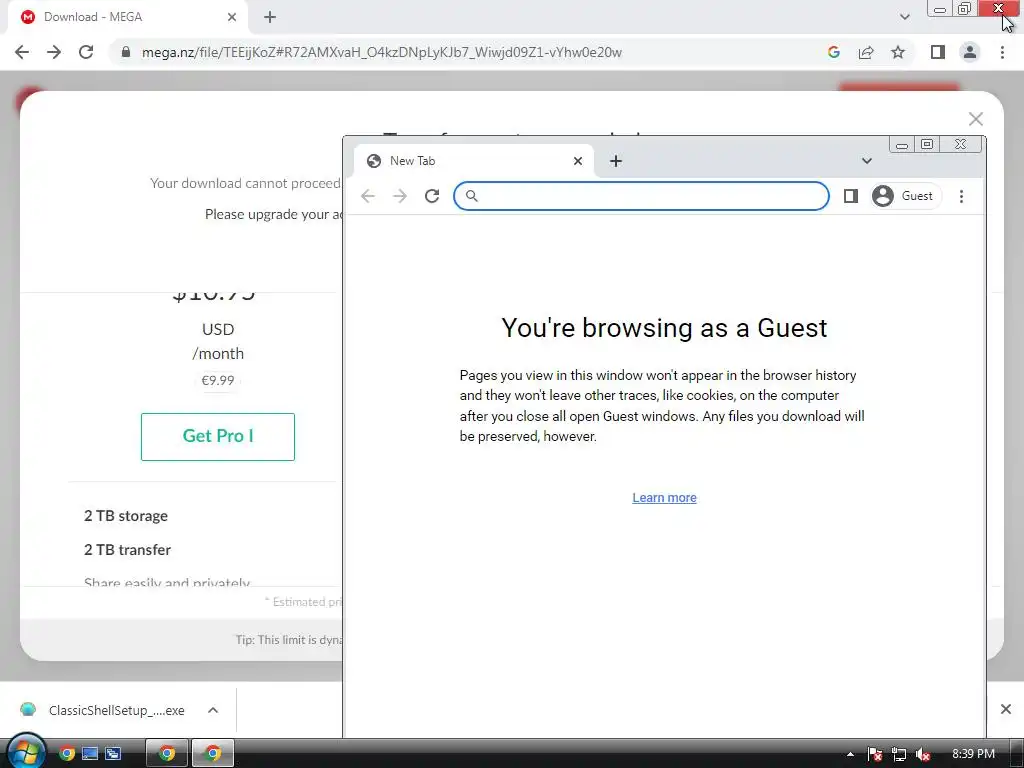This screenshot has height=768, width=1024.
Task: Go back in the MEGA window
Action: point(22,52)
